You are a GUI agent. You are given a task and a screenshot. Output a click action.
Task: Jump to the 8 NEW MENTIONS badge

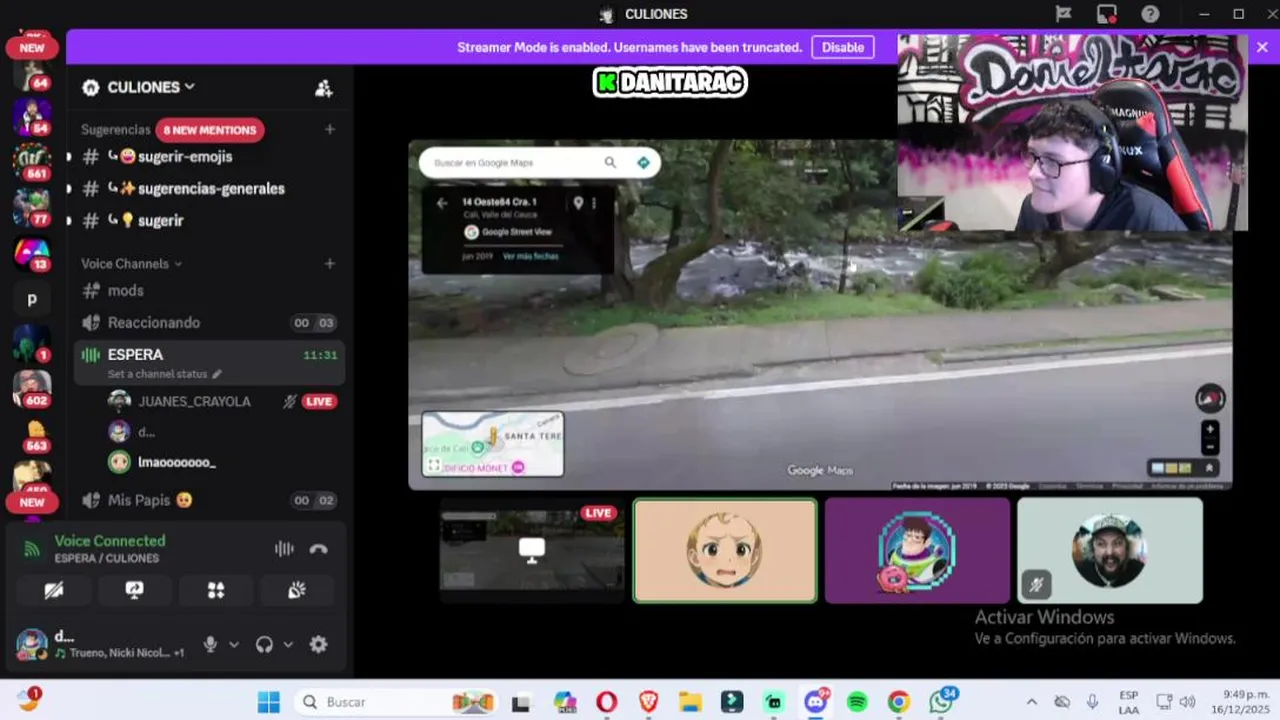210,130
